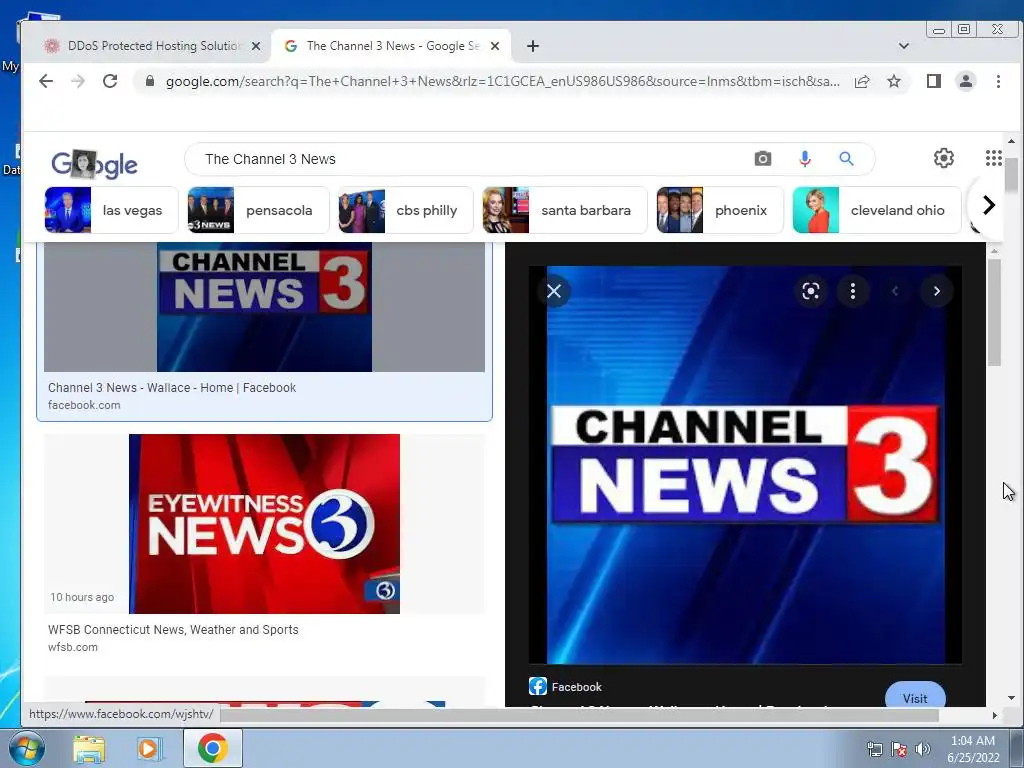The height and width of the screenshot is (768, 1024).
Task: Select the Channel 3 News Google tab
Action: 391,46
